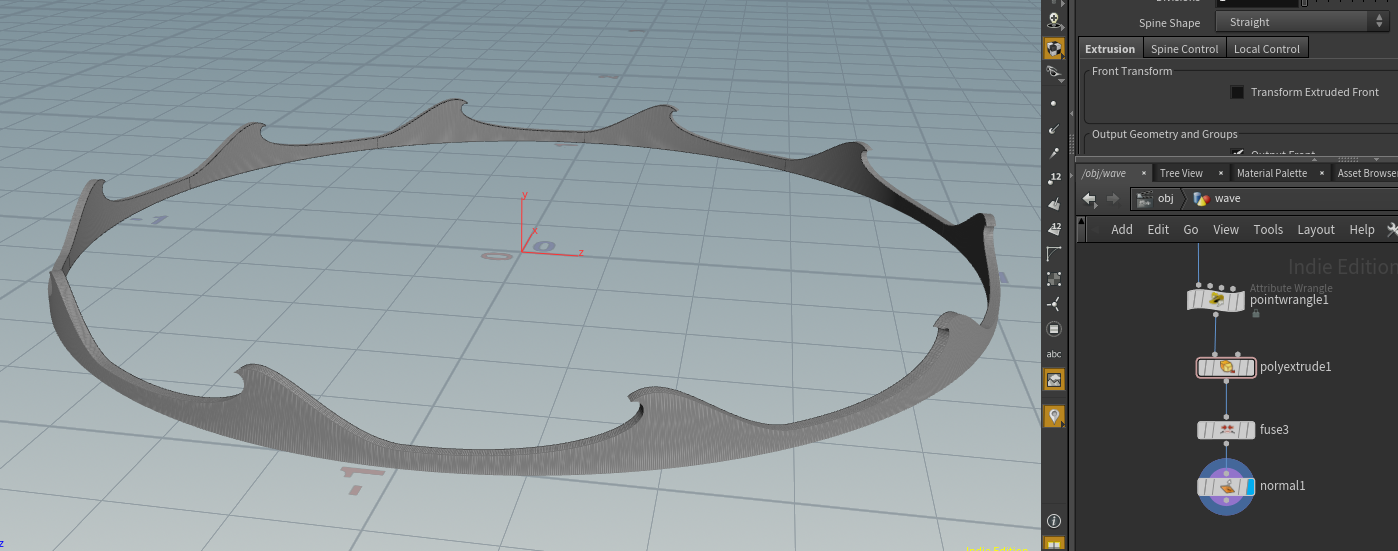
Task: Click the fuse3 node icon
Action: tap(1226, 430)
